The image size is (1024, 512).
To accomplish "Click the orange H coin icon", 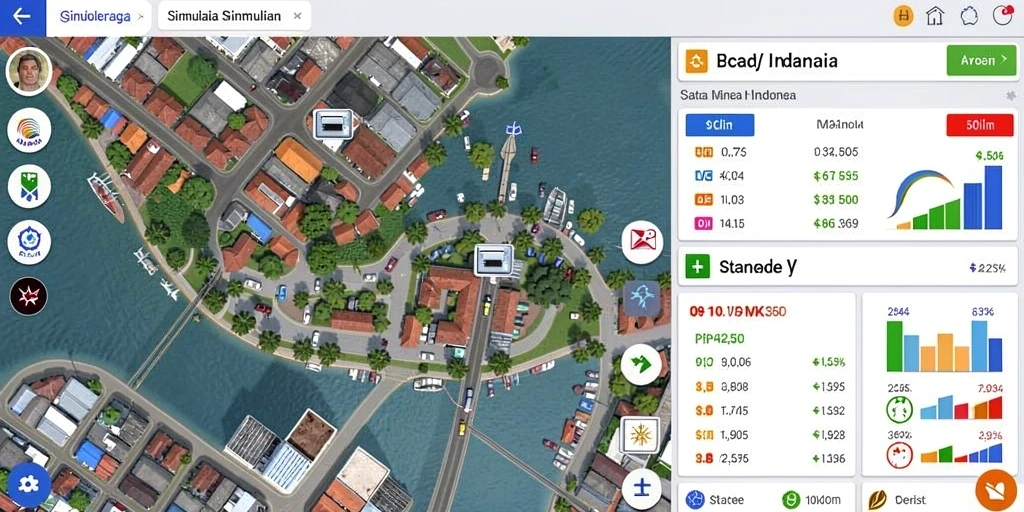I will 903,16.
